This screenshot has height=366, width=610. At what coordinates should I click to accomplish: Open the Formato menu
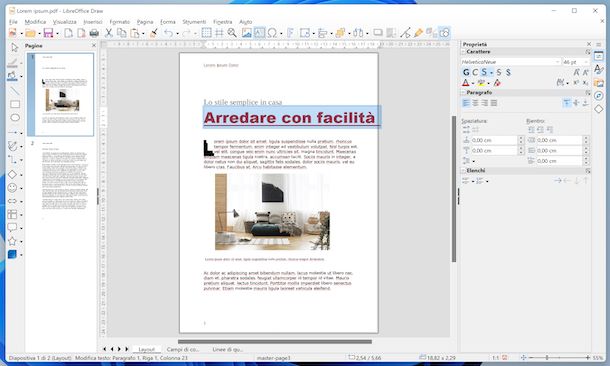point(119,22)
